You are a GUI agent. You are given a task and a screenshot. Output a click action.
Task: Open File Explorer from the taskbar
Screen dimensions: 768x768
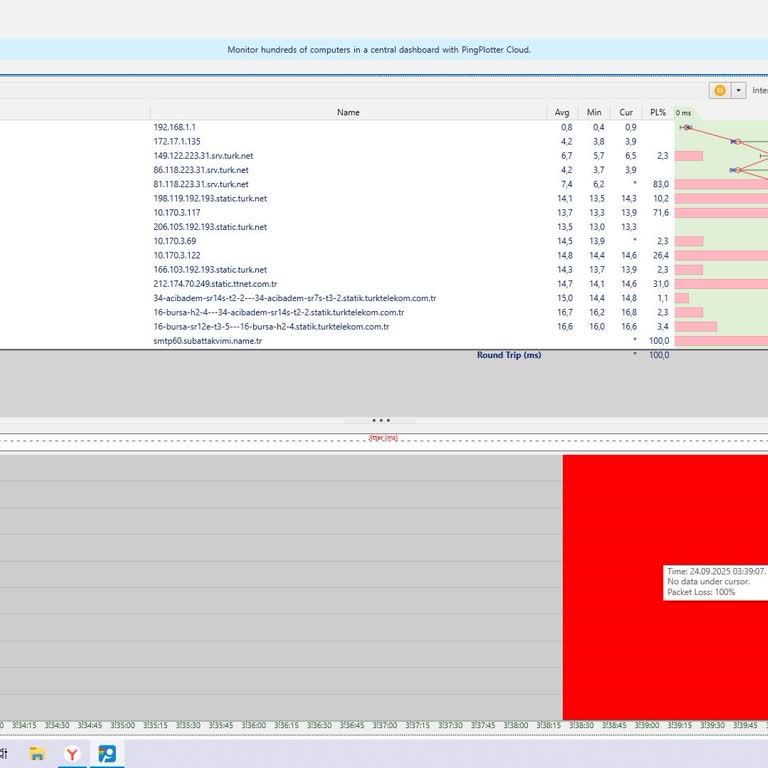[38, 753]
